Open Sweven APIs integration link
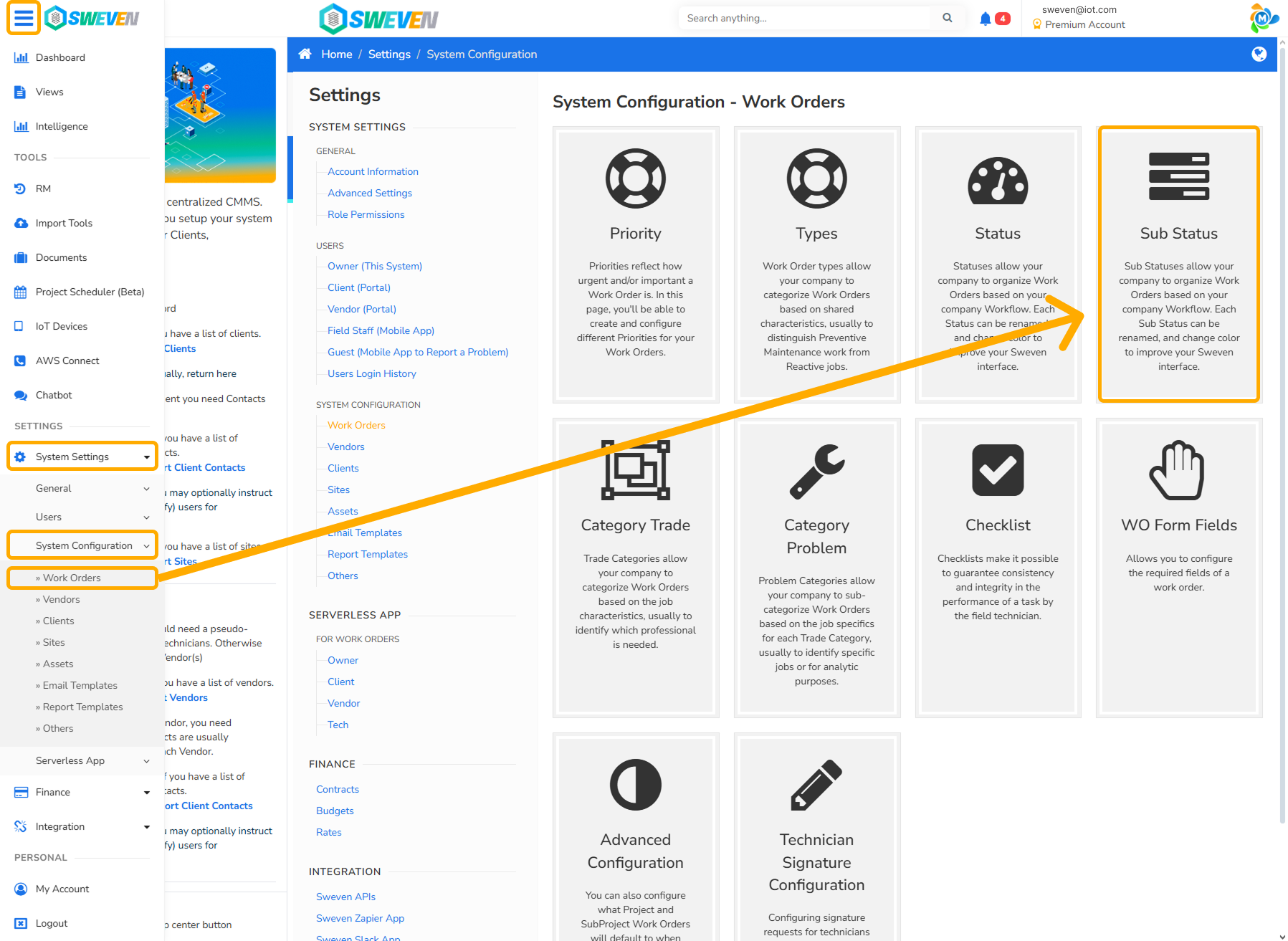The width and height of the screenshot is (1288, 941). pyautogui.click(x=345, y=897)
